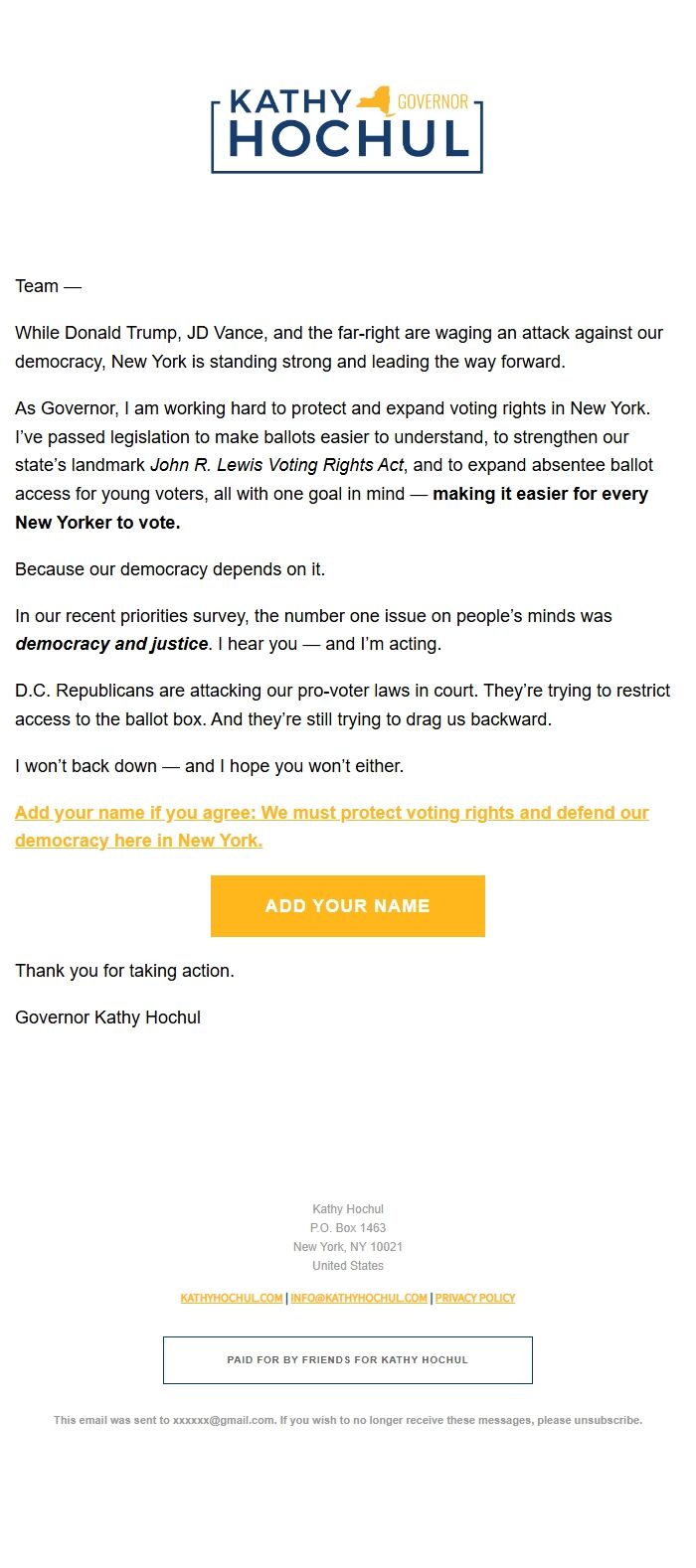The width and height of the screenshot is (696, 1568).
Task: Open the PRIVACY POLICY link
Action: [475, 1298]
